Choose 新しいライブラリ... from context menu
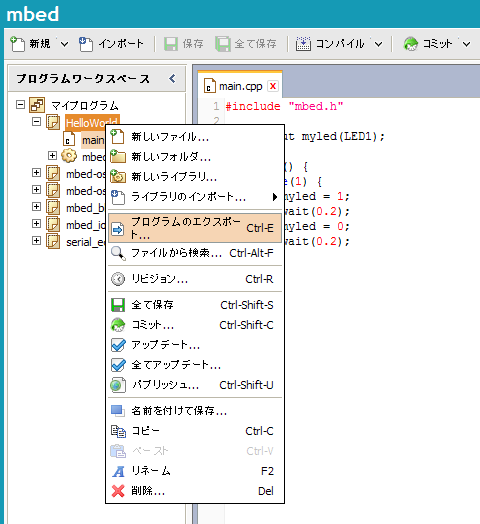 tap(195, 177)
